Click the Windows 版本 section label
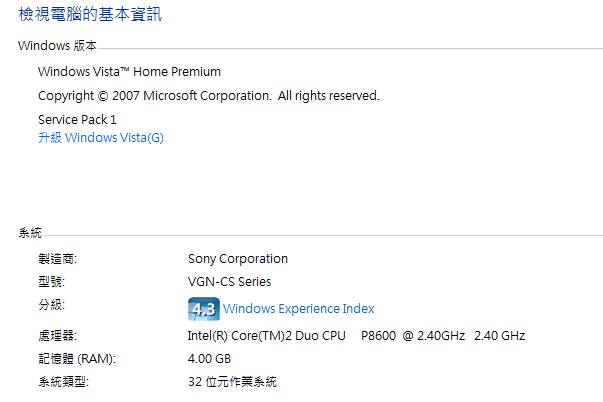This screenshot has width=603, height=402. click(x=57, y=46)
